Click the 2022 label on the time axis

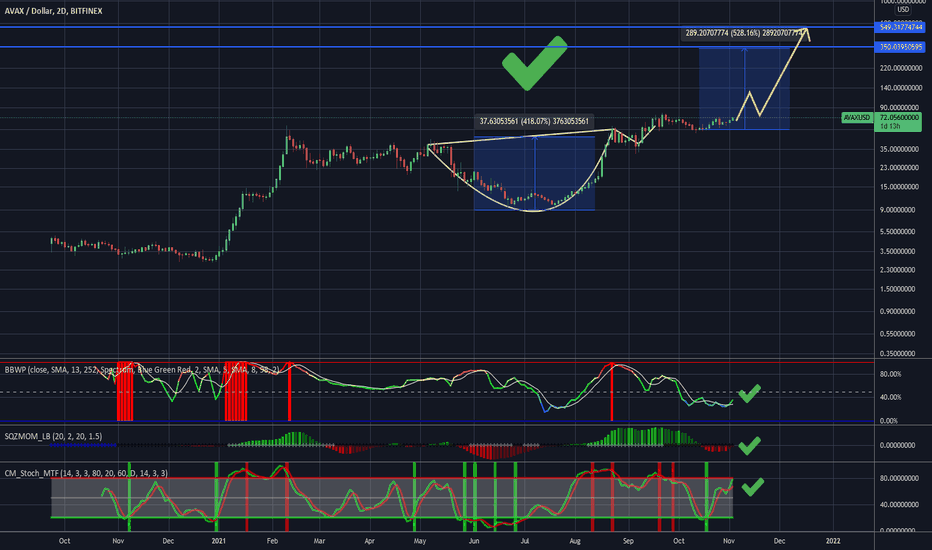tap(833, 541)
